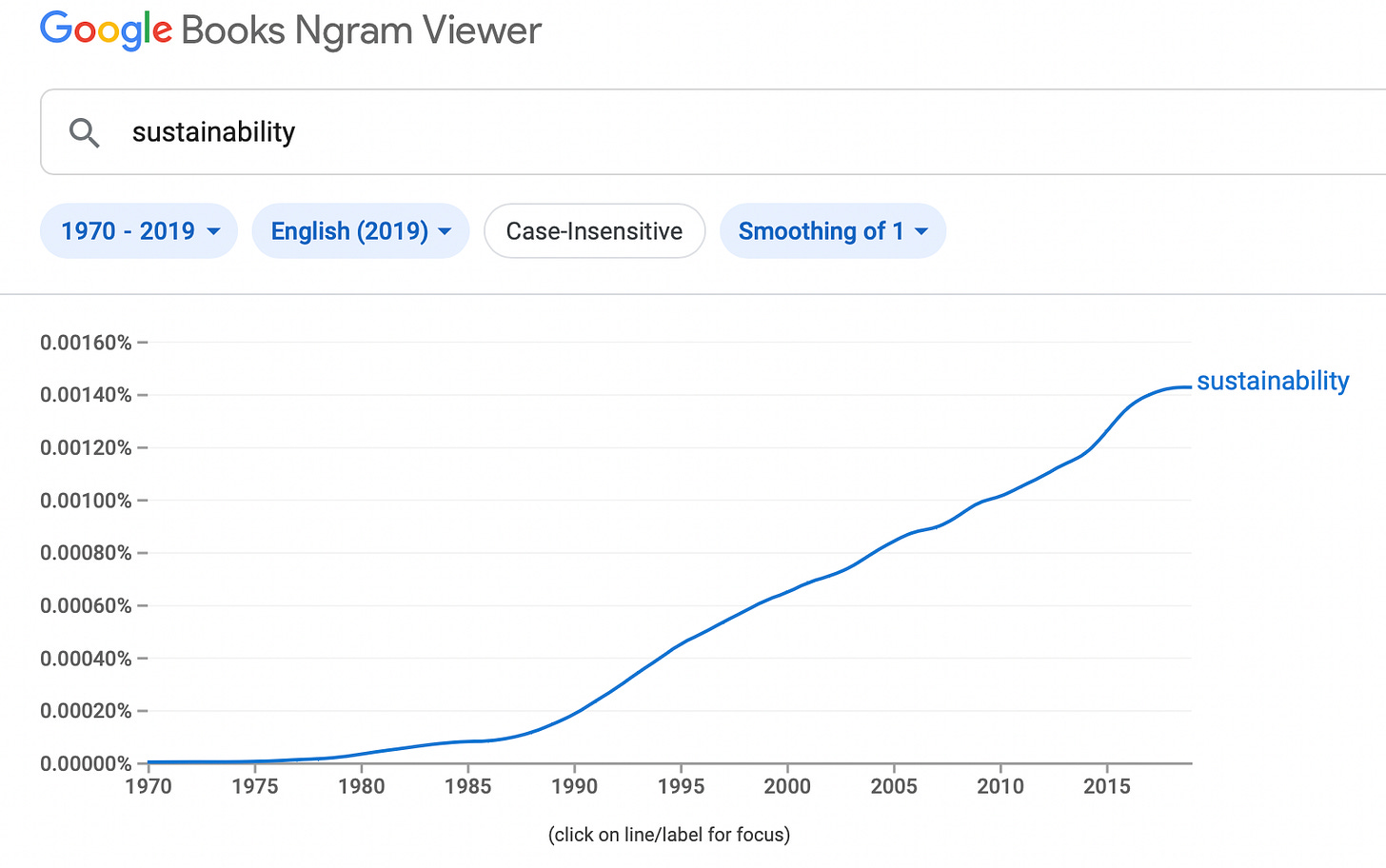
Task: Click the 2005 x-axis label
Action: coord(894,786)
